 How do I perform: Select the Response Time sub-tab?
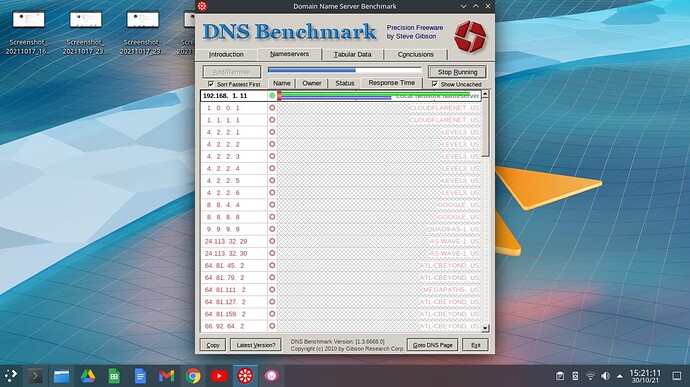392,83
